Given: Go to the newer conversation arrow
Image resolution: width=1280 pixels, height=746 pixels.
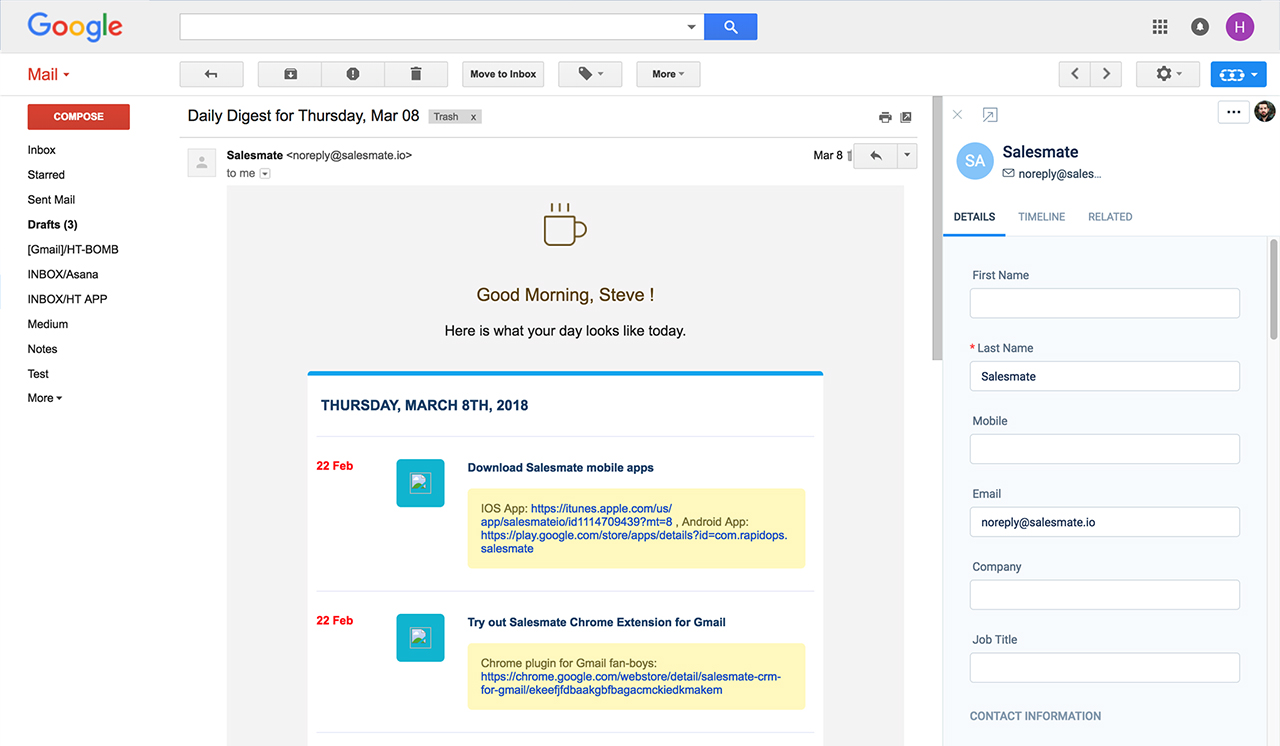Looking at the screenshot, I should point(1075,74).
